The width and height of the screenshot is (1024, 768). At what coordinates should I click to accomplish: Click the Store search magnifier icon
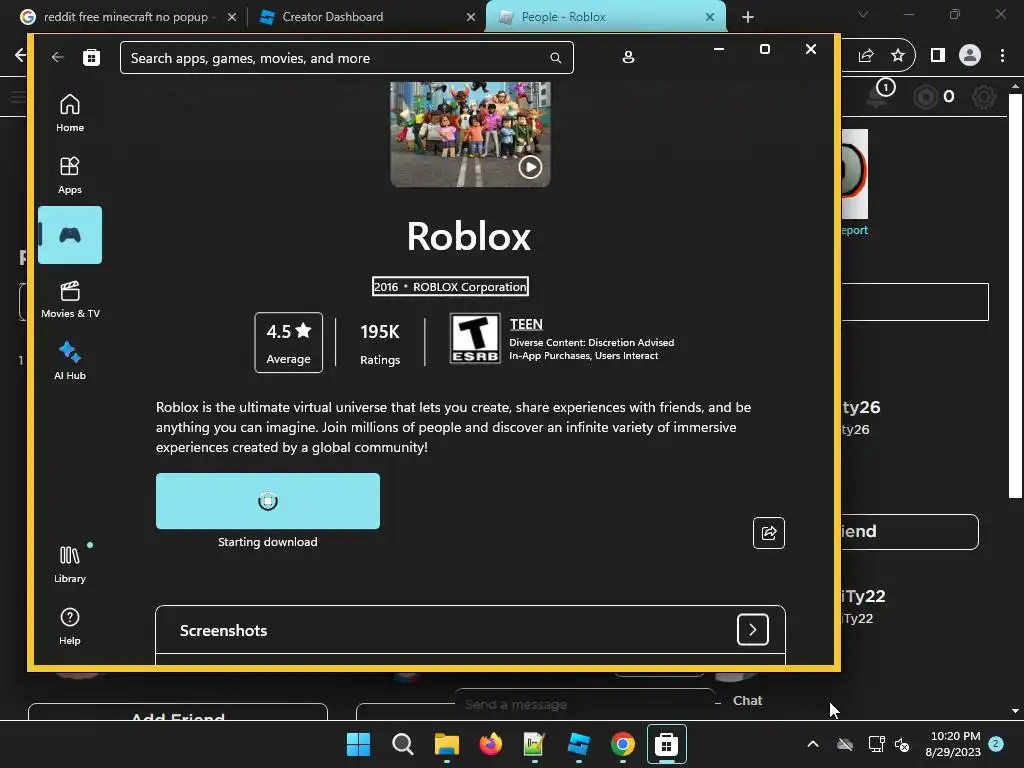tap(556, 58)
